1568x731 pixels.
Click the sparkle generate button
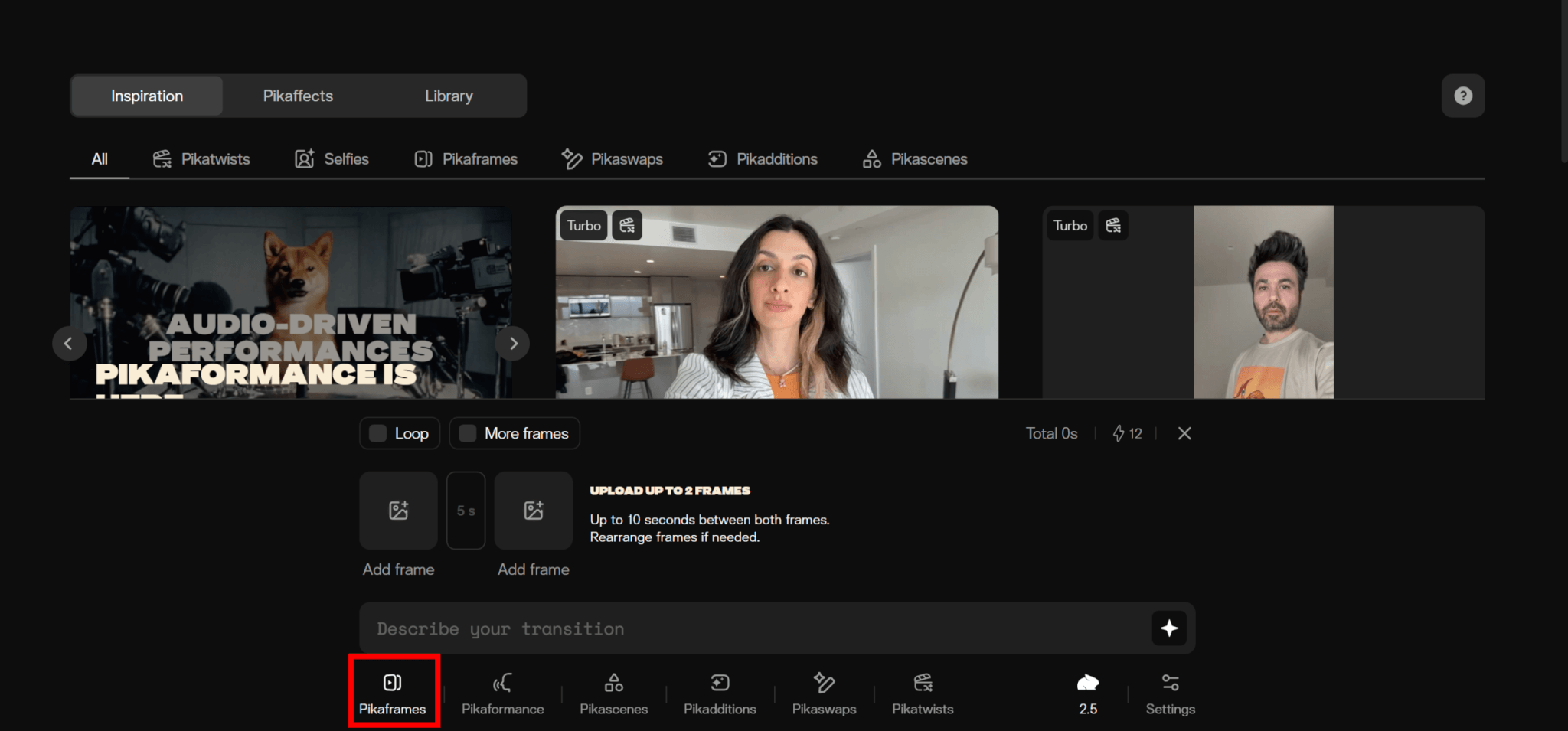tap(1168, 628)
